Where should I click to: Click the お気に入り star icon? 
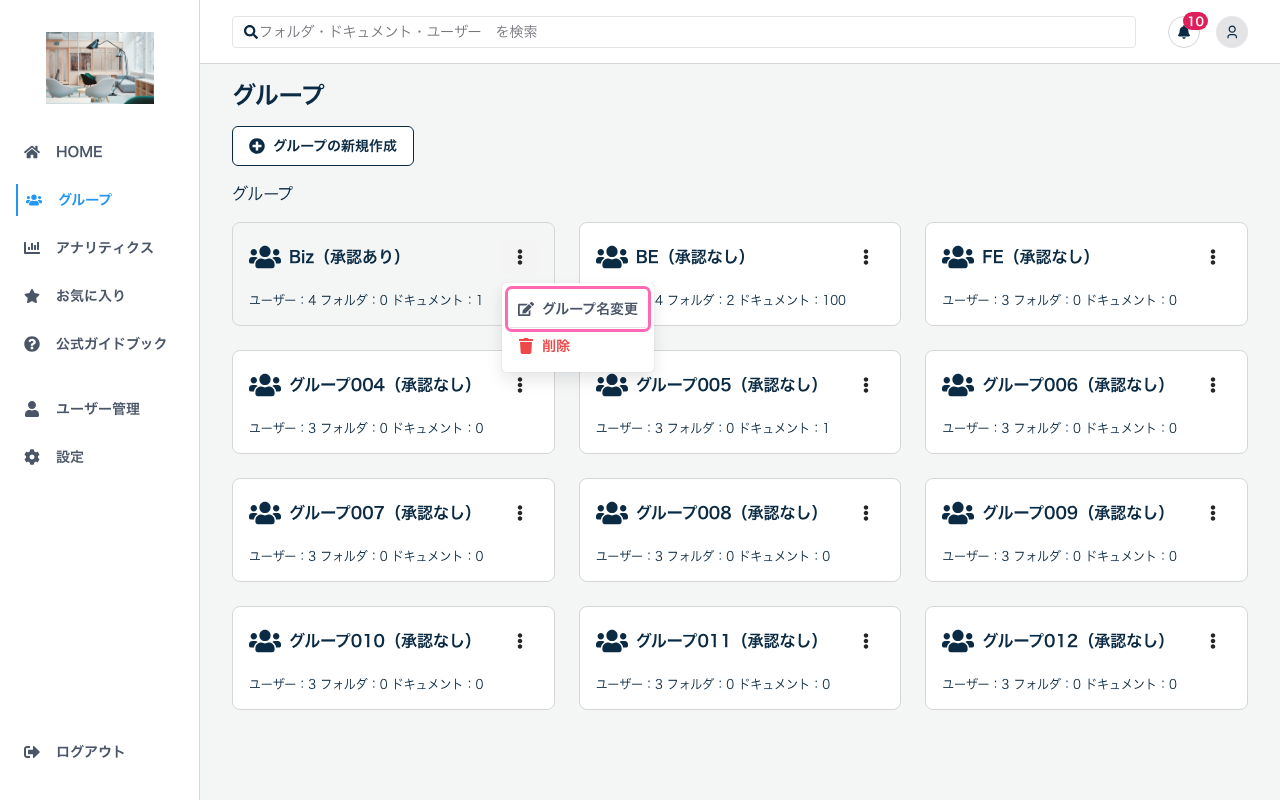point(32,296)
